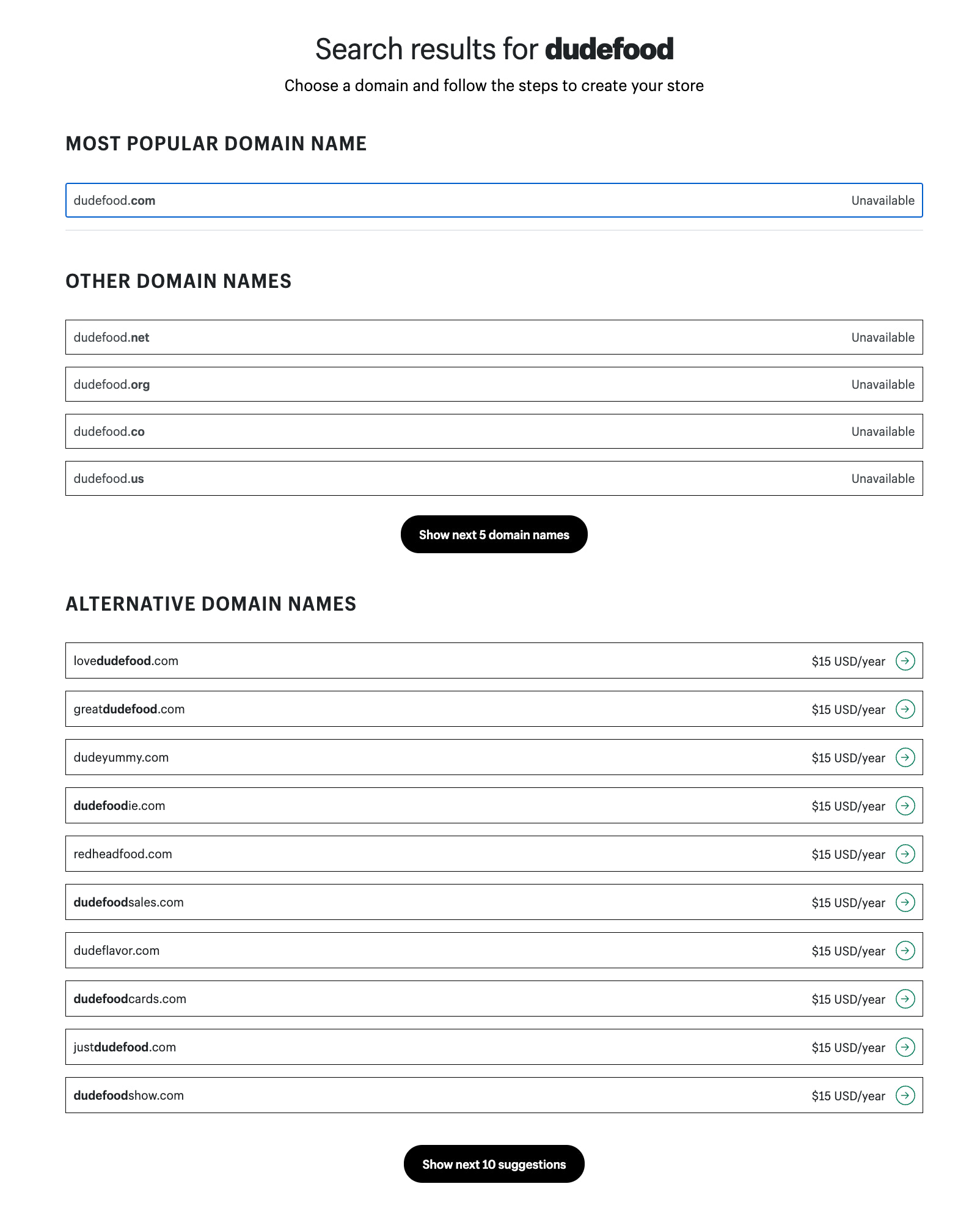Click the dudefood.com unavailable result row
Viewport: 980px width, 1214px height.
(x=494, y=200)
